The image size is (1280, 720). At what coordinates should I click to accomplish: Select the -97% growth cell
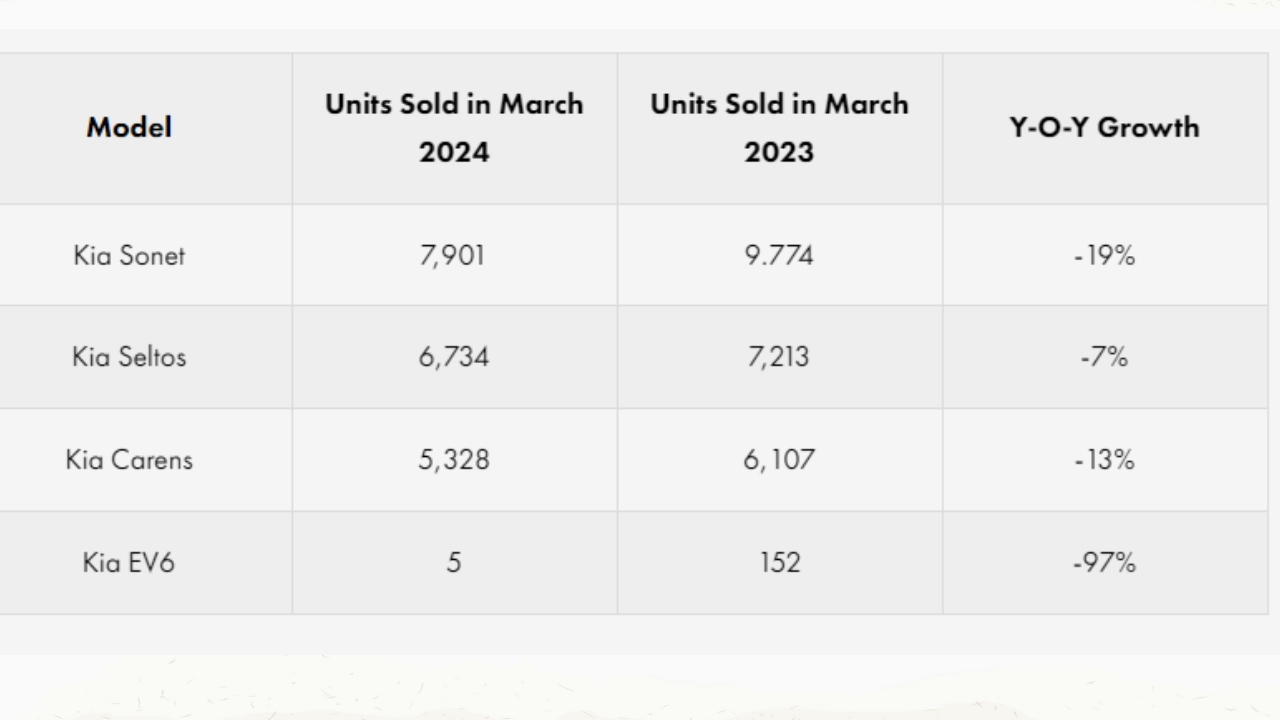click(1104, 563)
